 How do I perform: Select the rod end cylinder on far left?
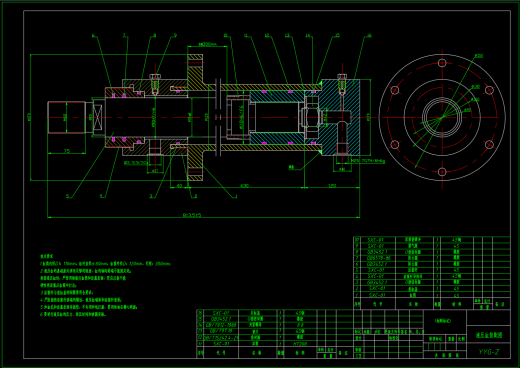pyautogui.click(x=66, y=117)
